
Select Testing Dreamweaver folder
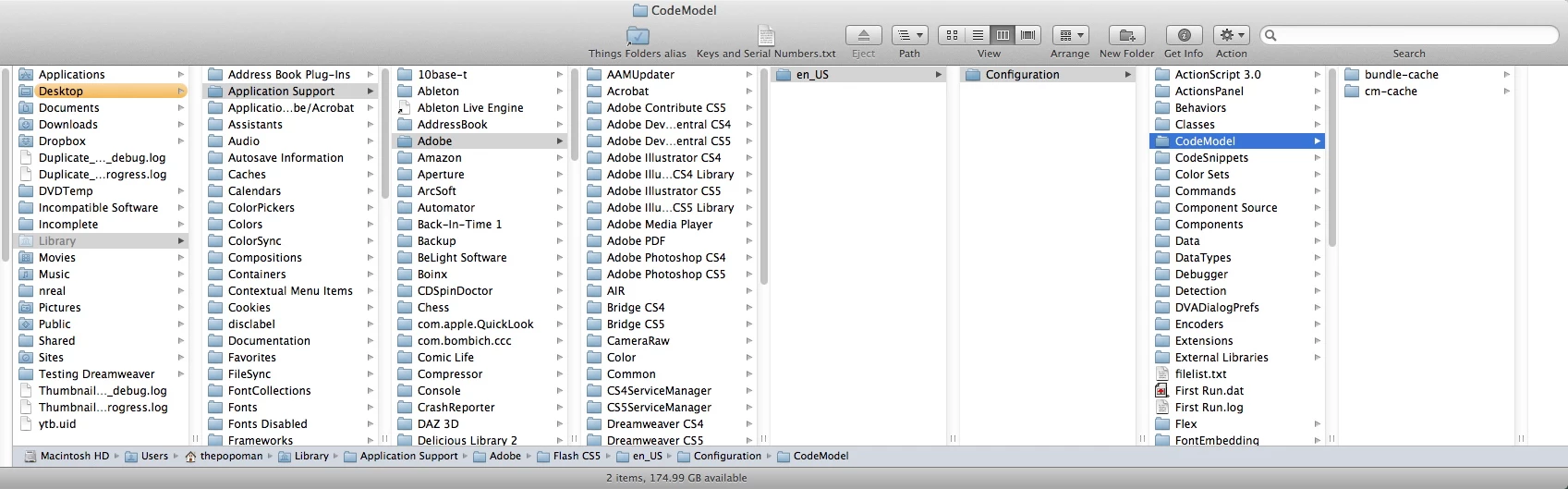pyautogui.click(x=101, y=374)
